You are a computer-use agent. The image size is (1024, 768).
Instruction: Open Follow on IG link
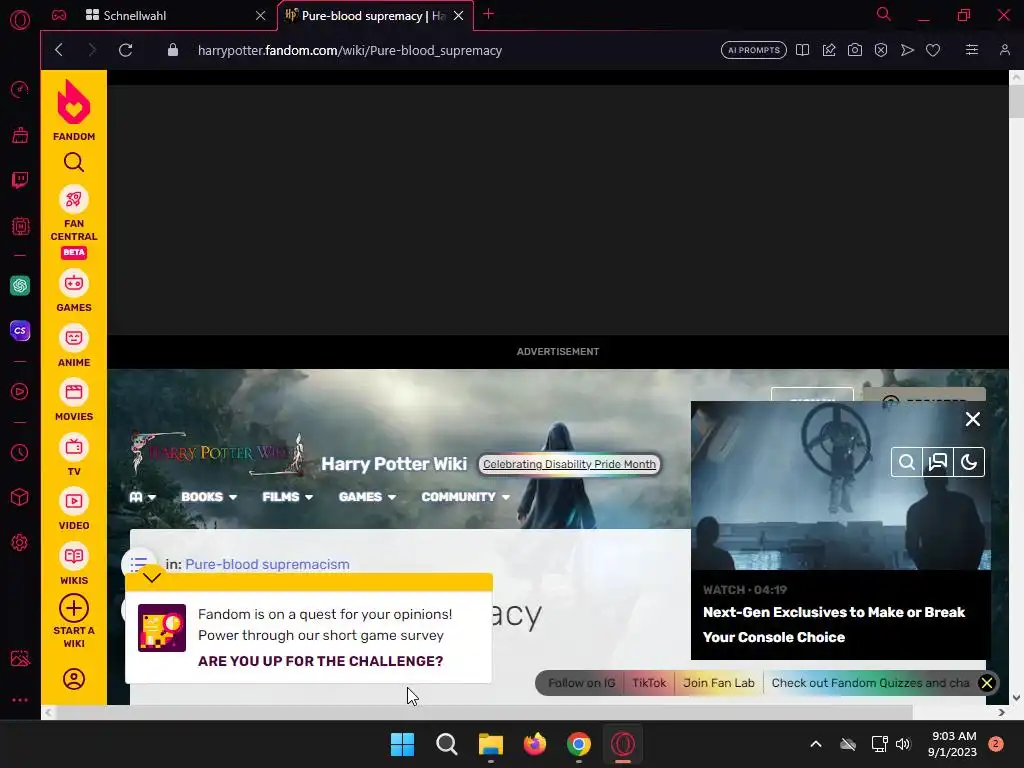point(581,683)
